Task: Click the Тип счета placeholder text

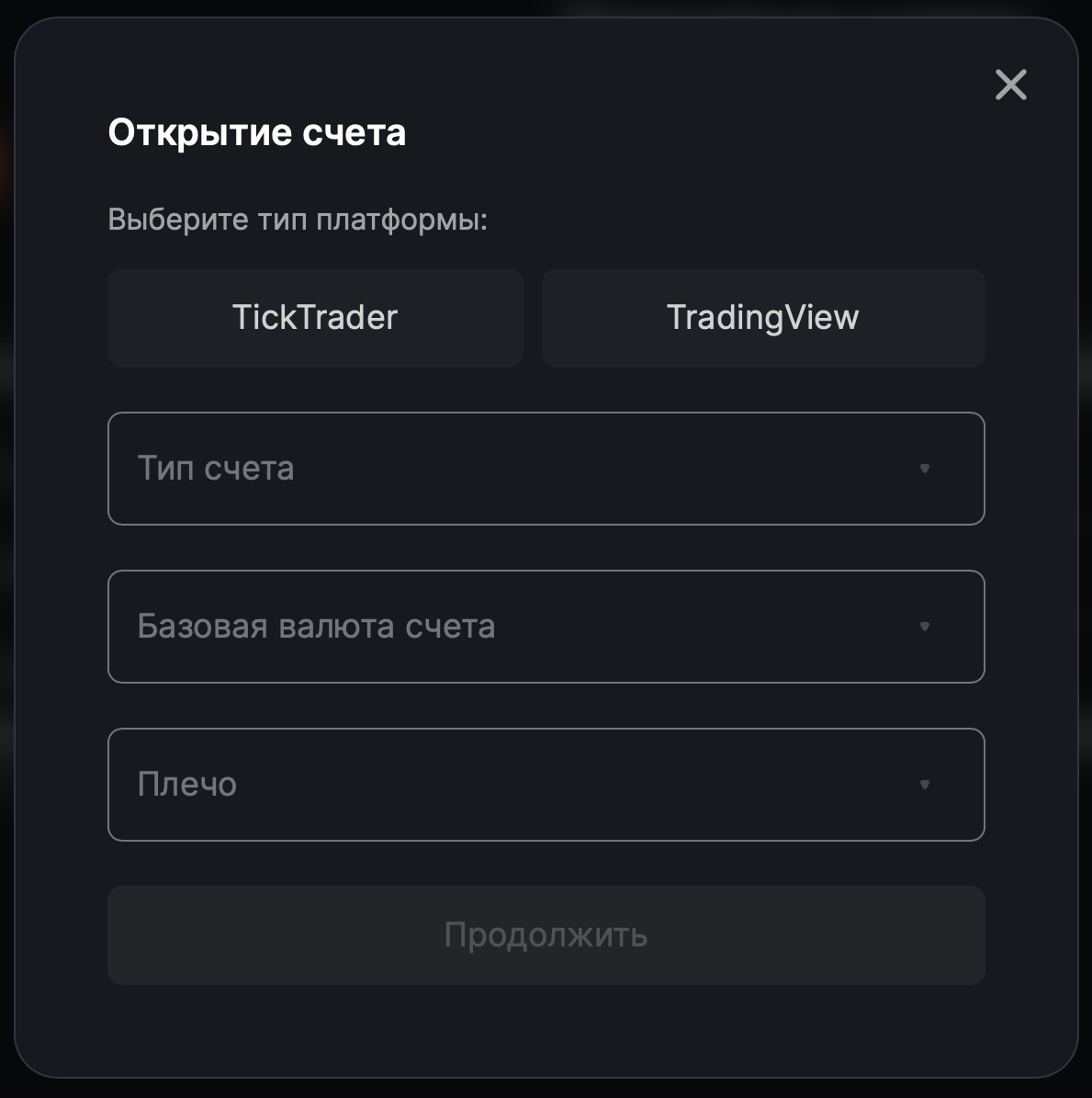Action: point(216,469)
